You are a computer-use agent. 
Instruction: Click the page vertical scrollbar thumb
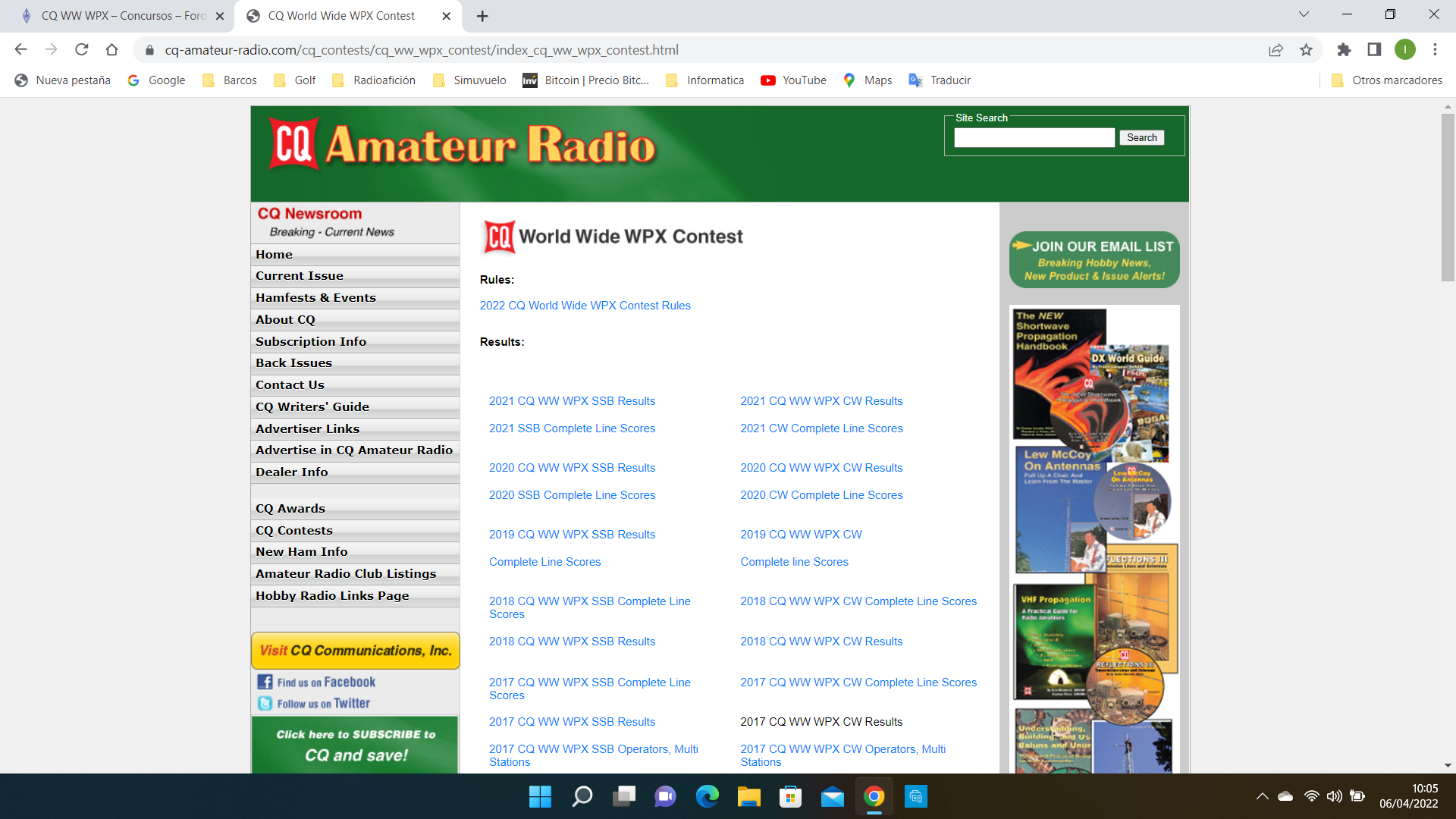[1447, 197]
